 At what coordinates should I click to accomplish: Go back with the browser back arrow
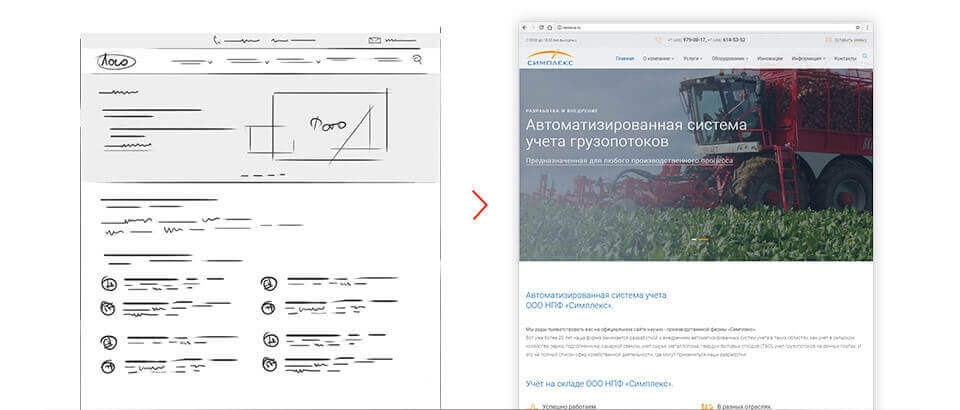tap(524, 28)
